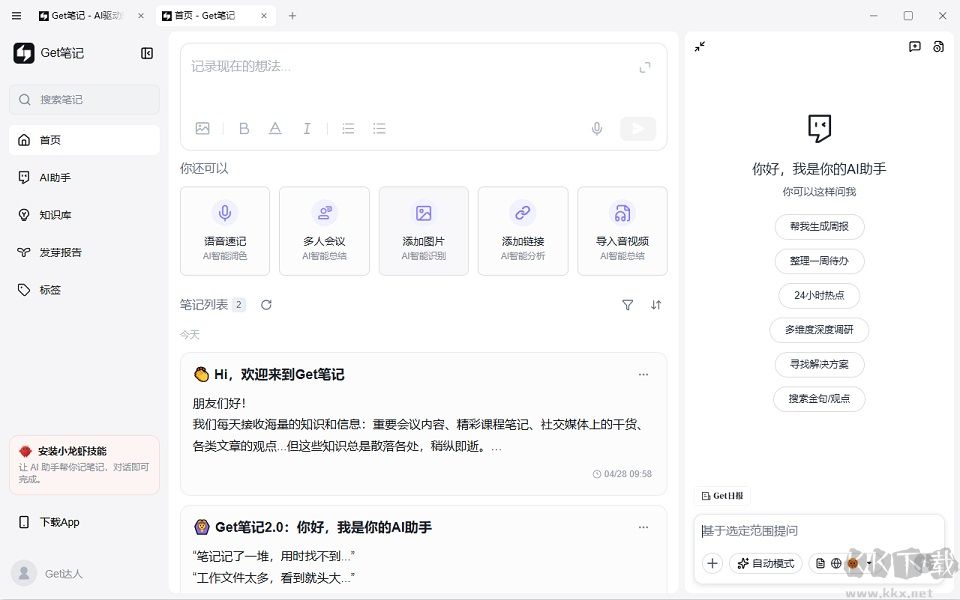Viewport: 960px width, 600px height.
Task: Open the Get笔记2.0 note title
Action: [x=323, y=527]
